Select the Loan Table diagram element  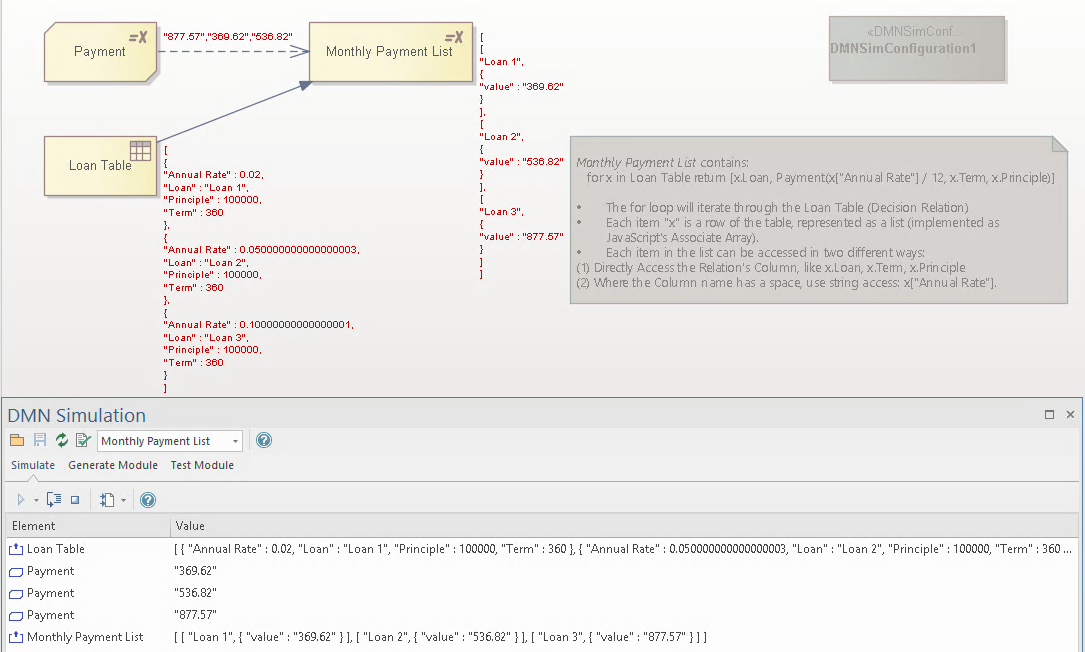(100, 165)
